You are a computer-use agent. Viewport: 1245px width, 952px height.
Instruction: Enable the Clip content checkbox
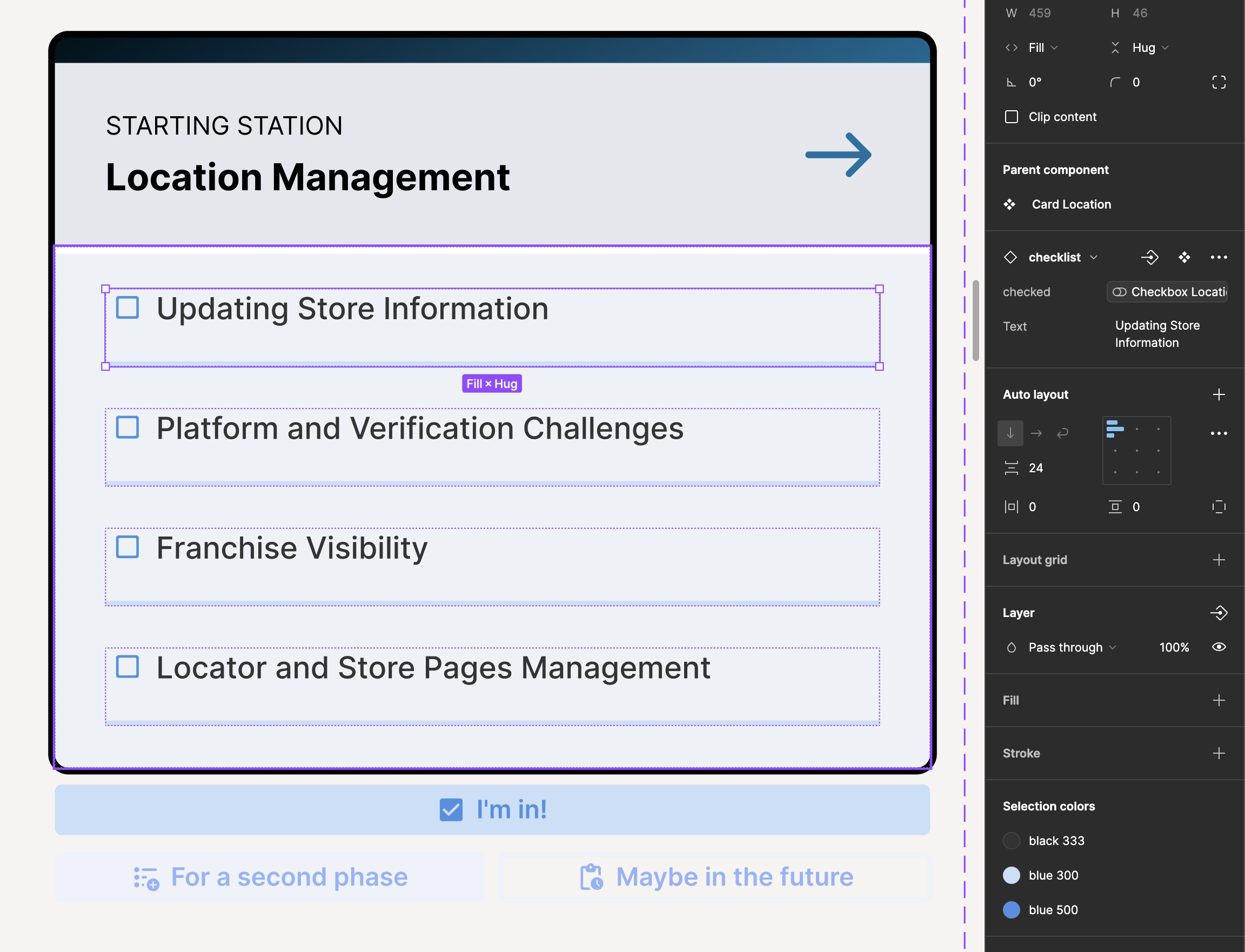1012,117
